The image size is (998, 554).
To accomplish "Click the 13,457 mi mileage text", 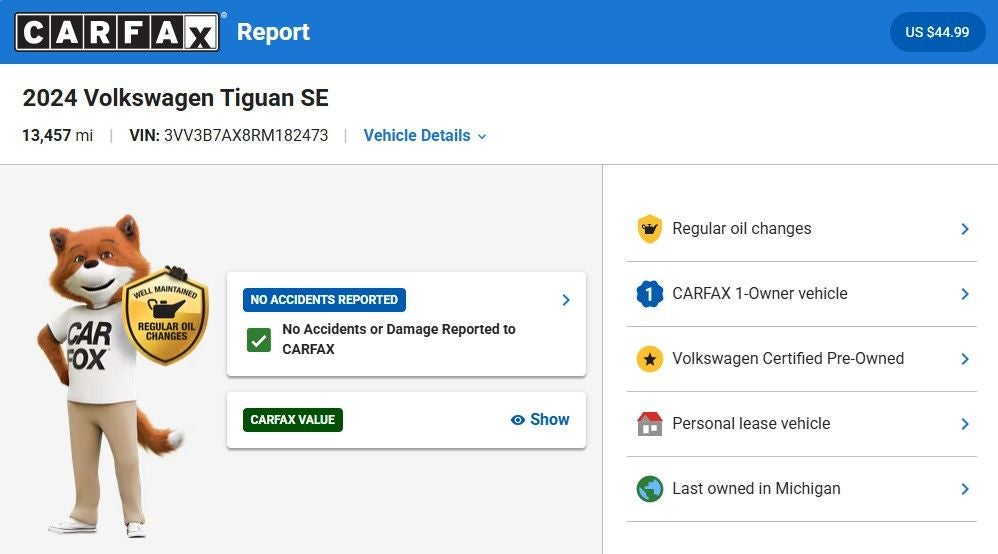I will click(x=57, y=136).
